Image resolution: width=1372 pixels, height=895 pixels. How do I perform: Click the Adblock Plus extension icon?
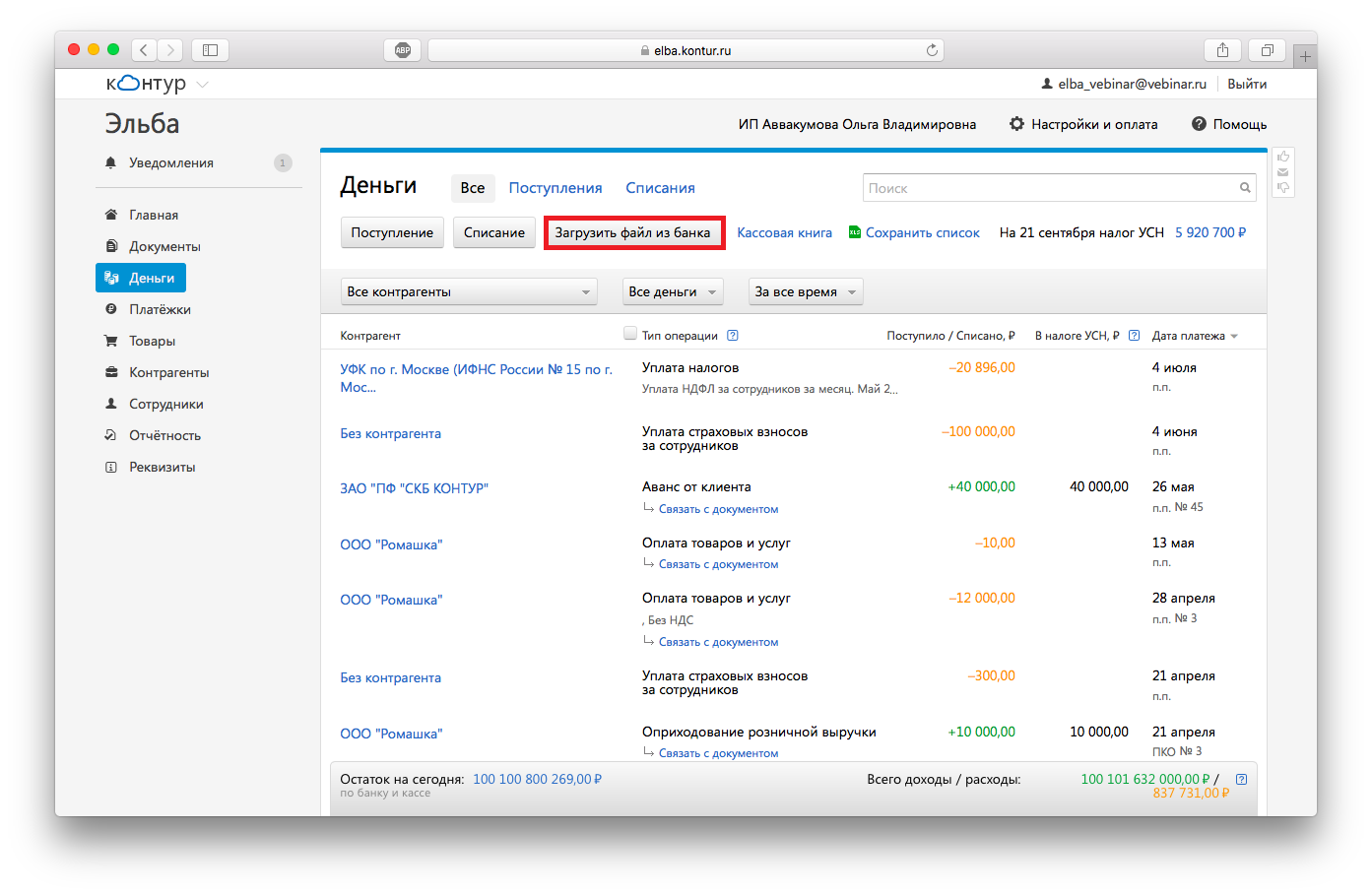pos(402,50)
